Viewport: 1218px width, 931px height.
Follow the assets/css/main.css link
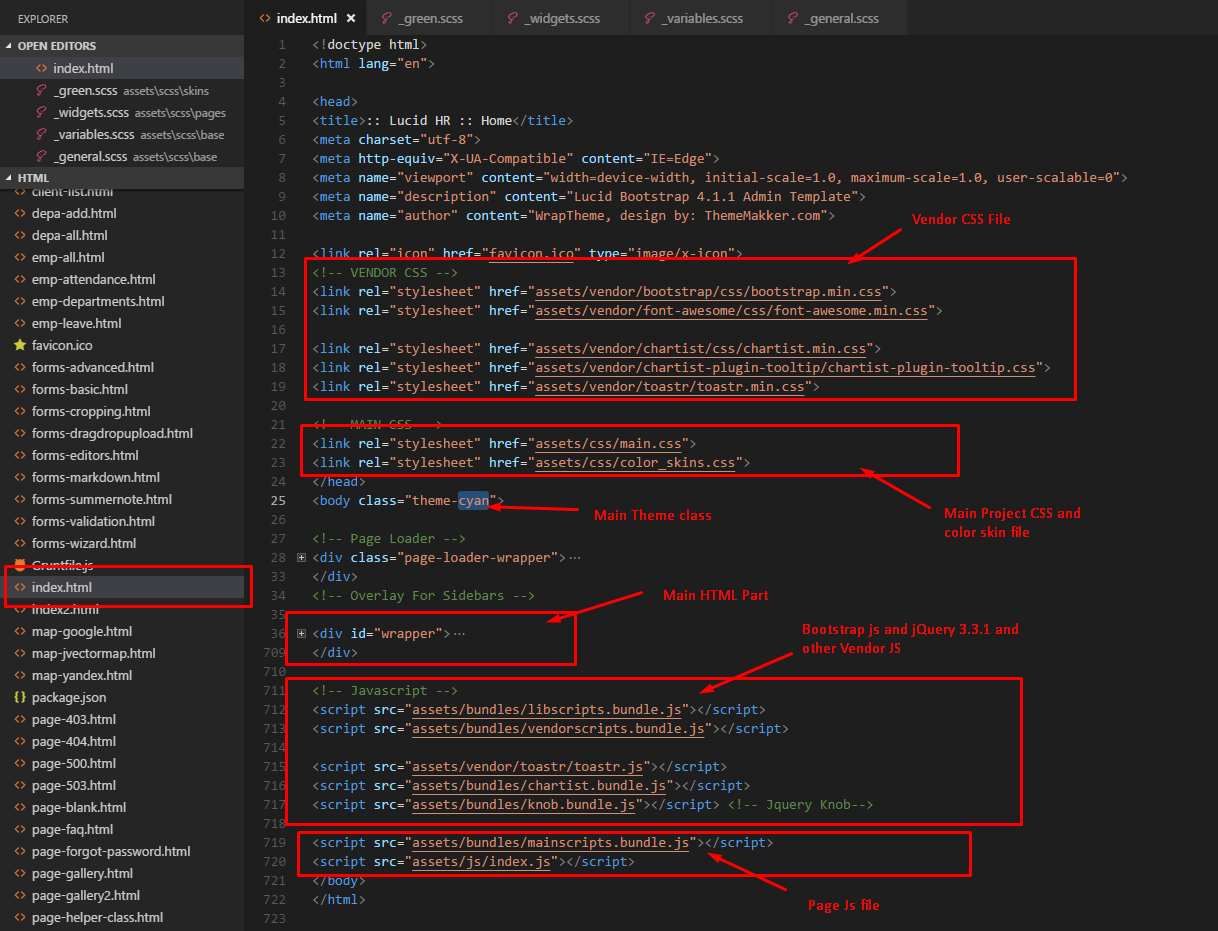click(x=610, y=443)
